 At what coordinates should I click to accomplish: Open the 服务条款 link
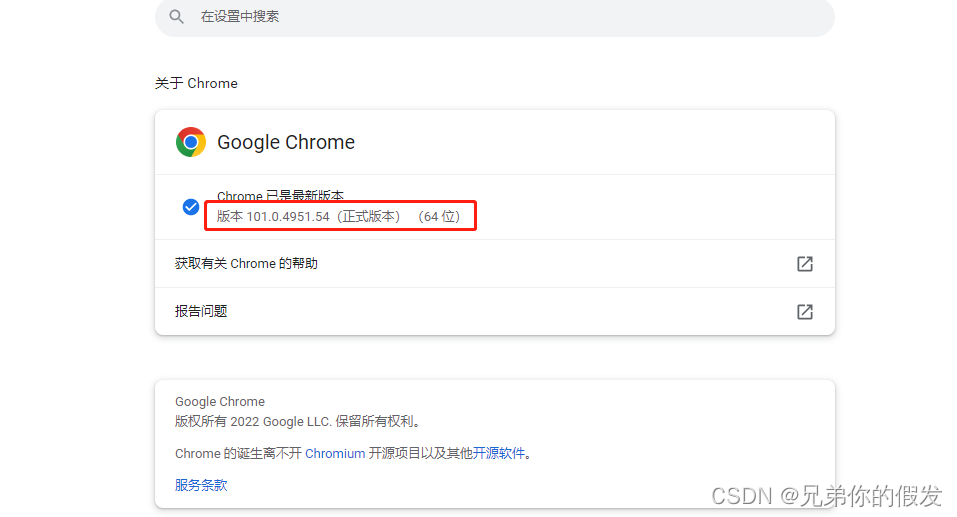coord(201,485)
